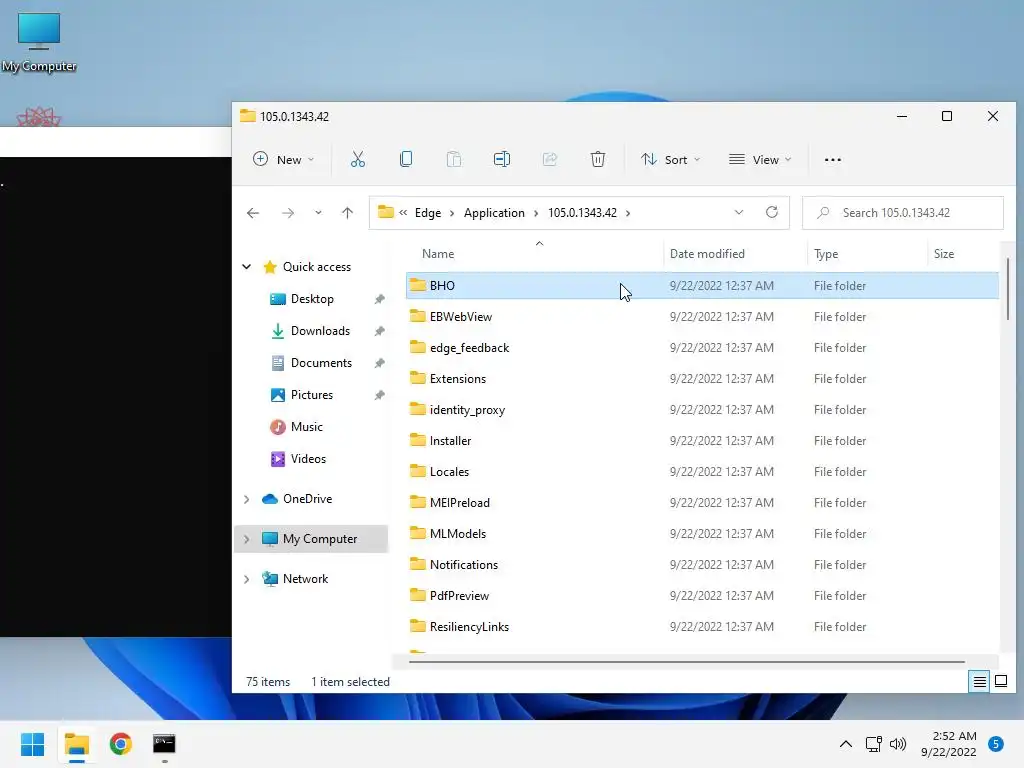Screen dimensions: 1024x768
Task: Expand the My Computer tree node
Action: coord(247,539)
